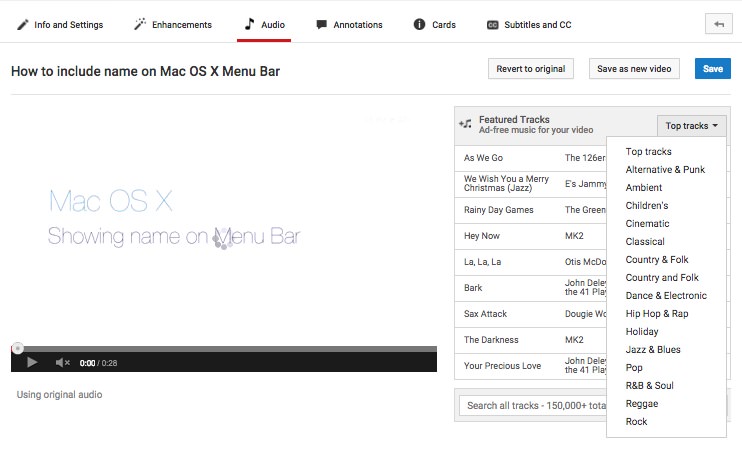Click Save as new video button
The width and height of the screenshot is (742, 451).
pos(634,69)
